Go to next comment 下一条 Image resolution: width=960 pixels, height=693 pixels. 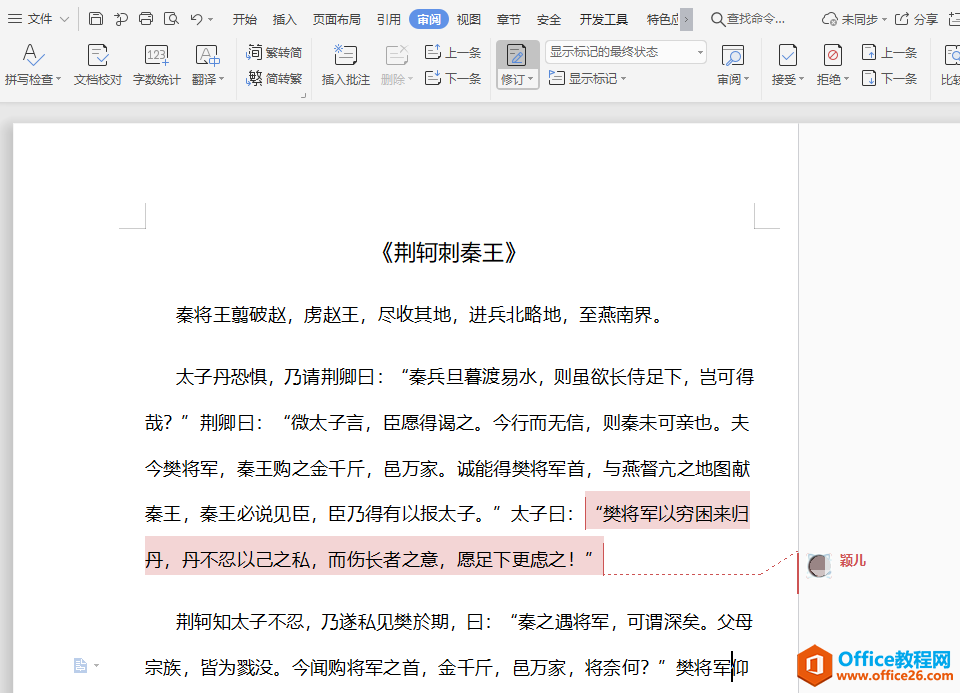coord(452,78)
